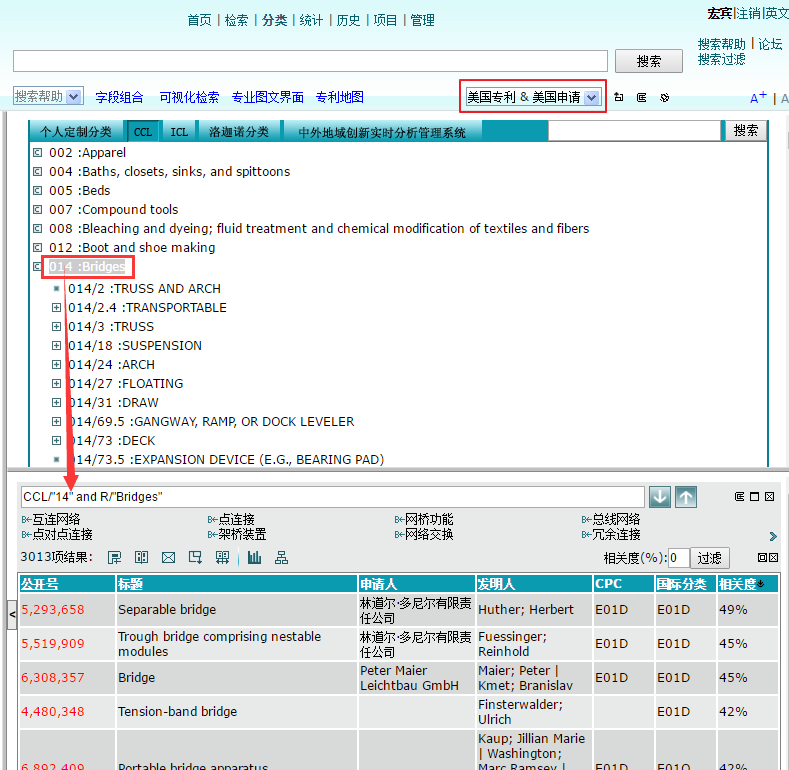
Task: Click the right chevron next to related keywords
Action: (x=773, y=537)
